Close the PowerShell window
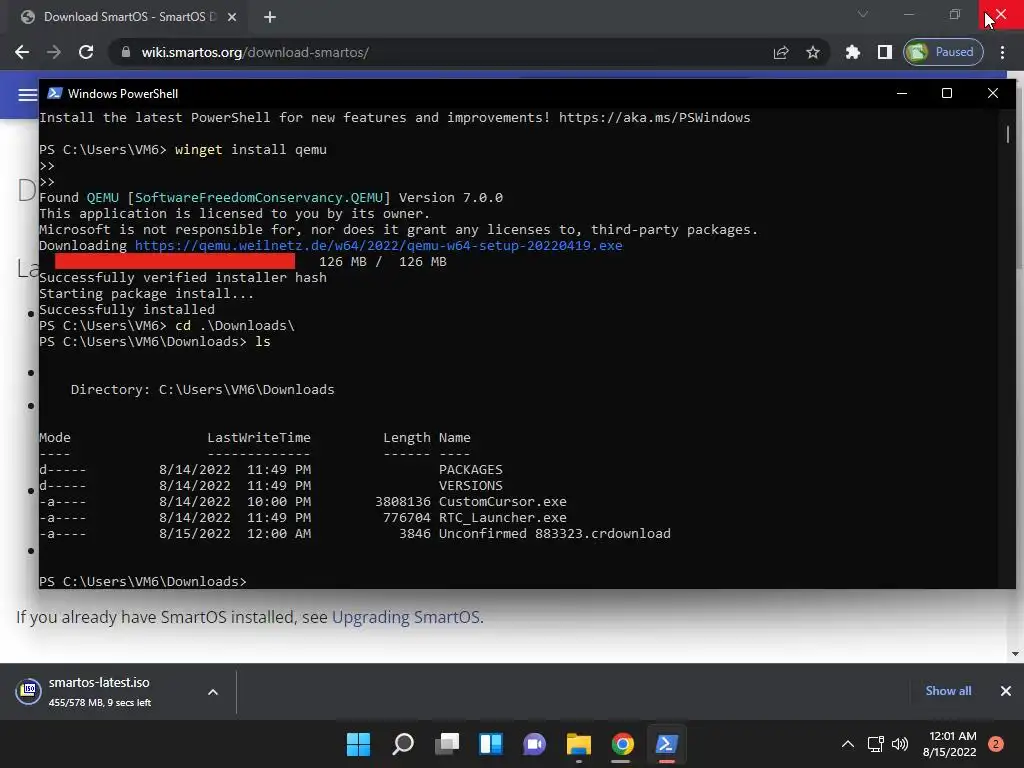The width and height of the screenshot is (1024, 768). (x=993, y=93)
